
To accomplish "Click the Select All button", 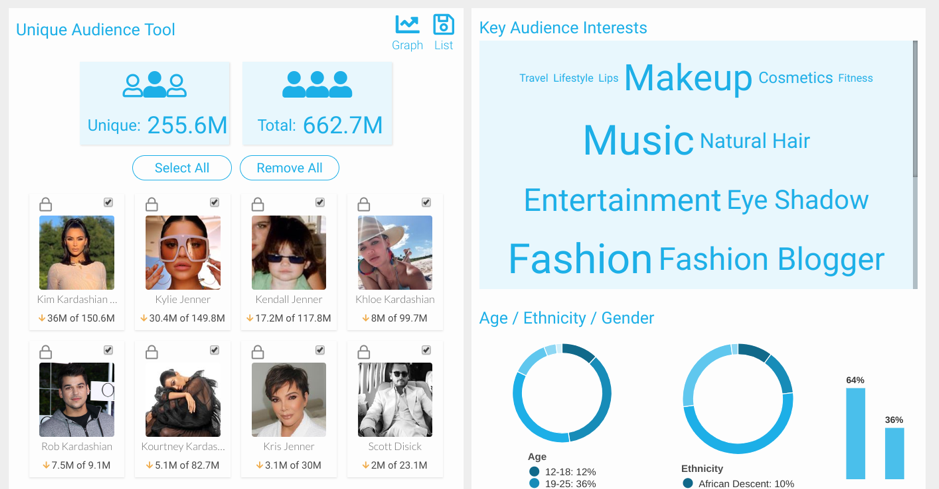I will tap(182, 168).
